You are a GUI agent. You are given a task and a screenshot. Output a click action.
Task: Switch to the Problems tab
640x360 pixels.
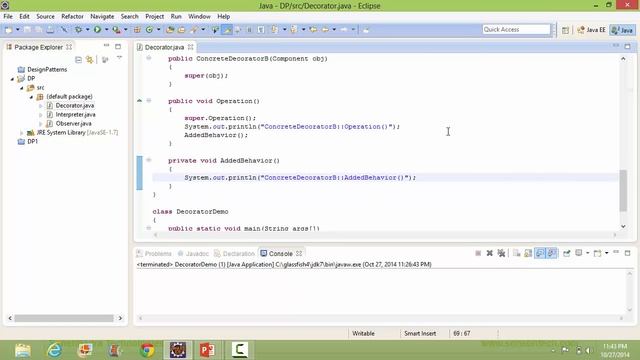coord(154,253)
